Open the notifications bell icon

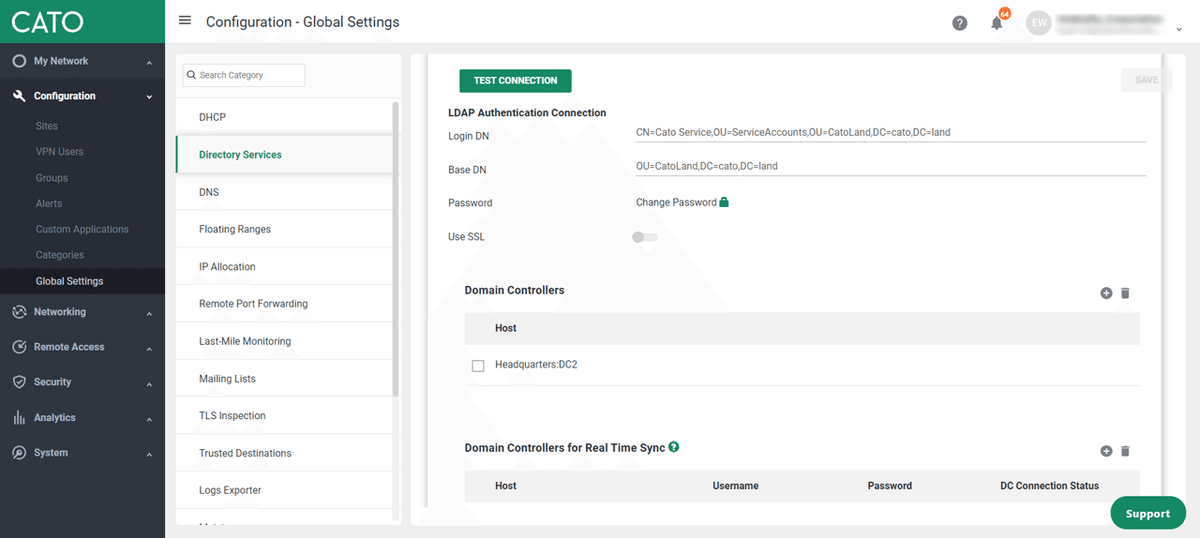(x=997, y=23)
